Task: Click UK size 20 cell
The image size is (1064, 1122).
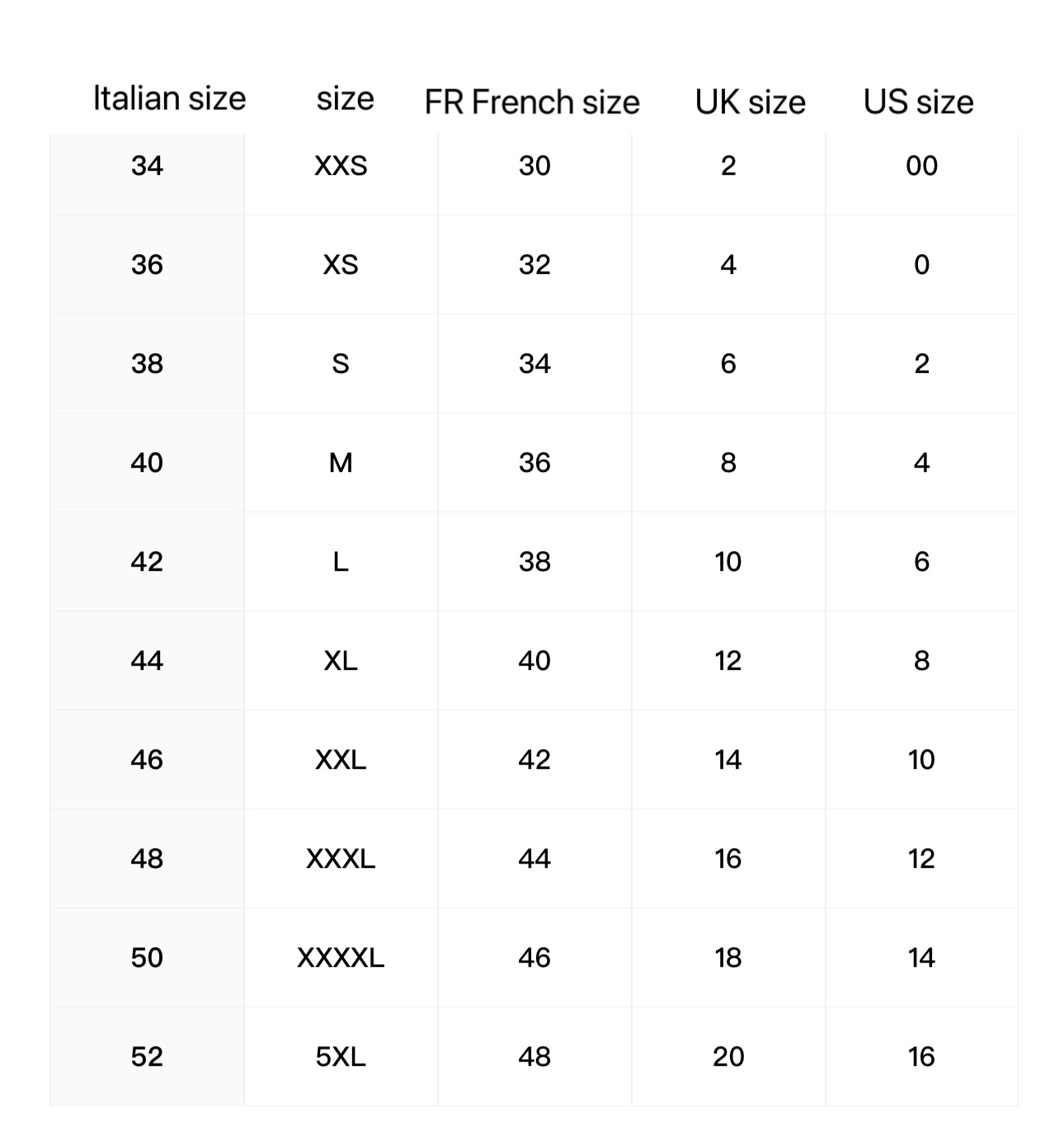Action: [728, 1057]
